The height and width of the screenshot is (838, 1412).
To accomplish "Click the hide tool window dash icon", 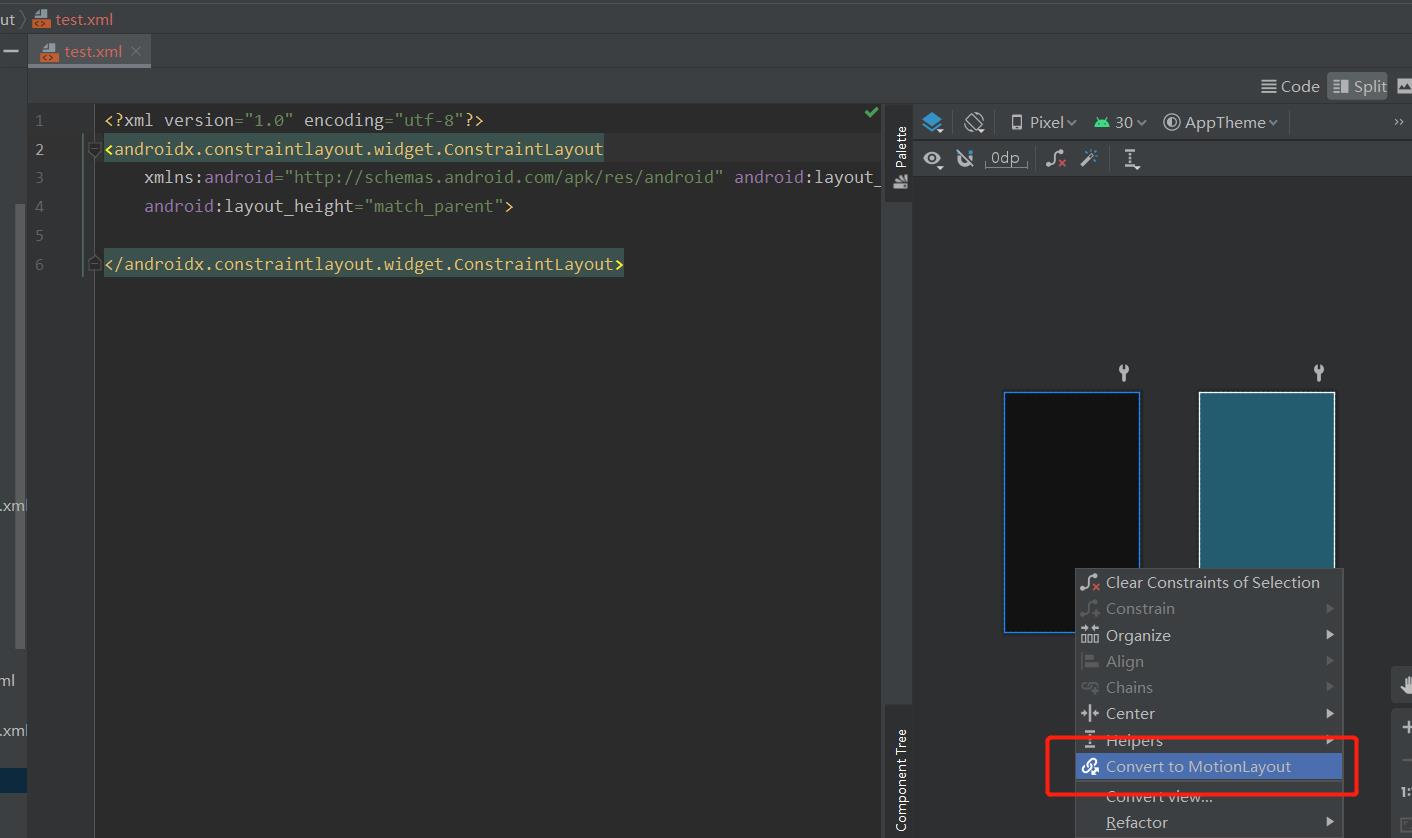I will [x=10, y=51].
